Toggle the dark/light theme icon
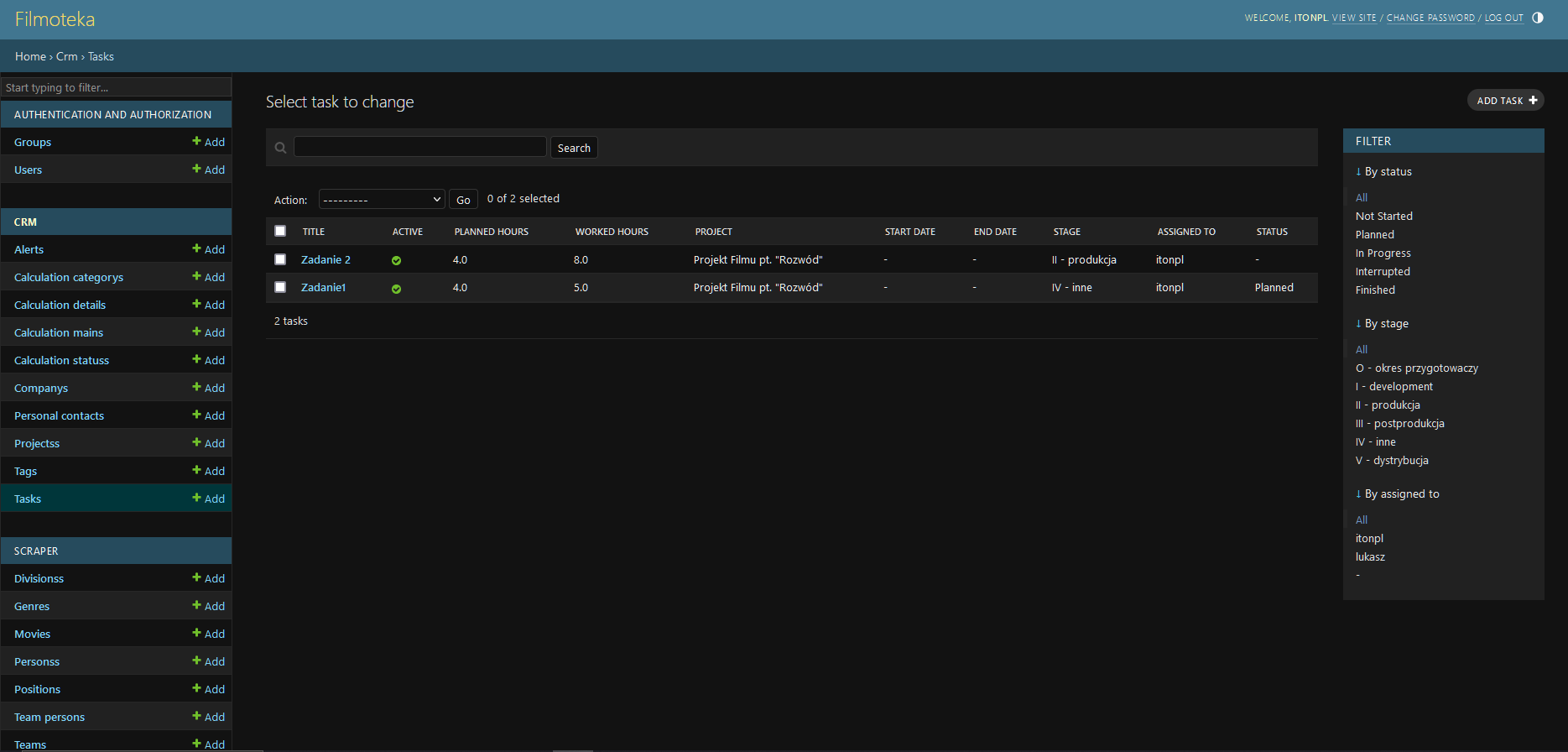Screen dimensions: 1568x752 [x=1537, y=18]
